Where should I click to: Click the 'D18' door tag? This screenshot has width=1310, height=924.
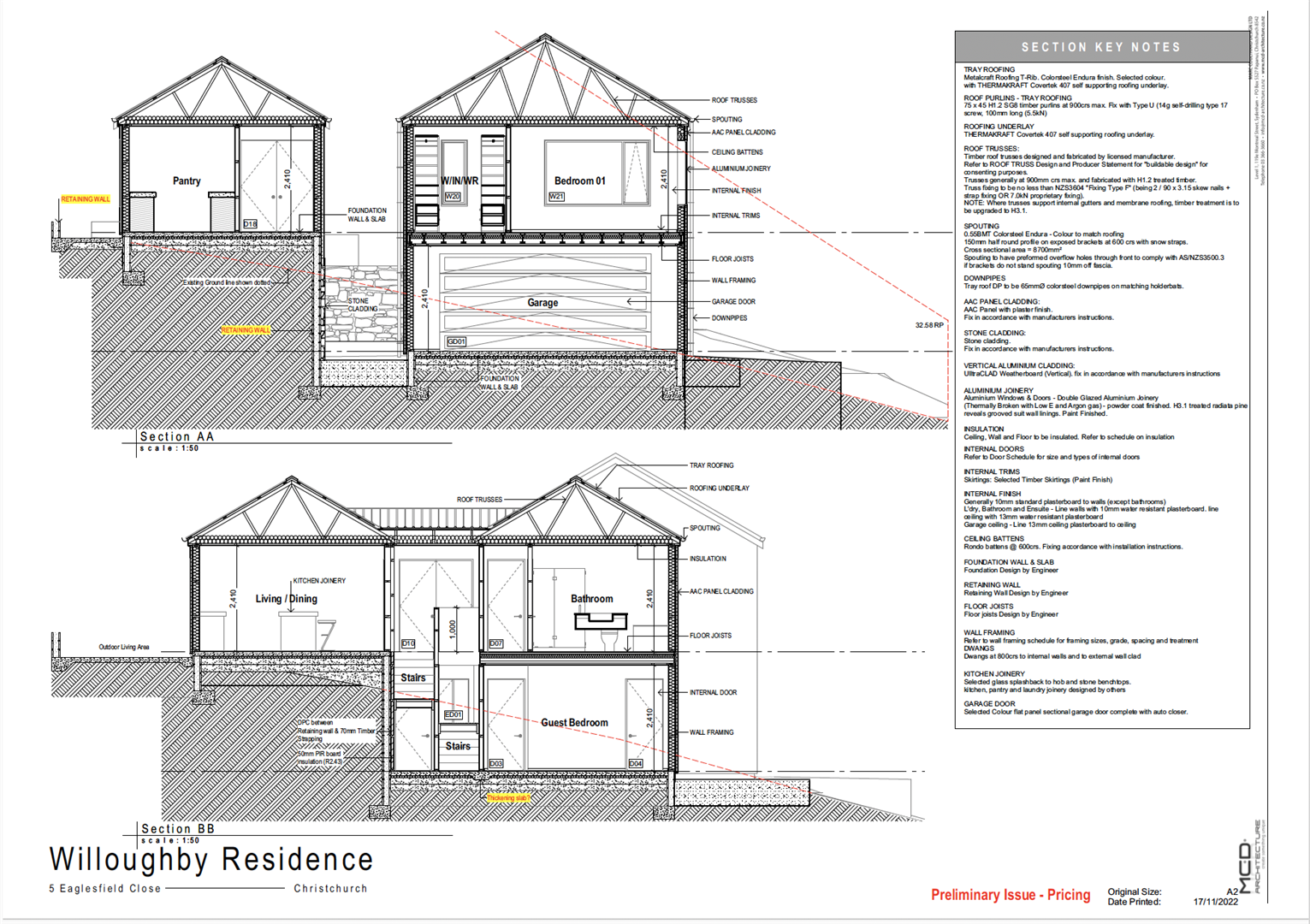pyautogui.click(x=250, y=224)
